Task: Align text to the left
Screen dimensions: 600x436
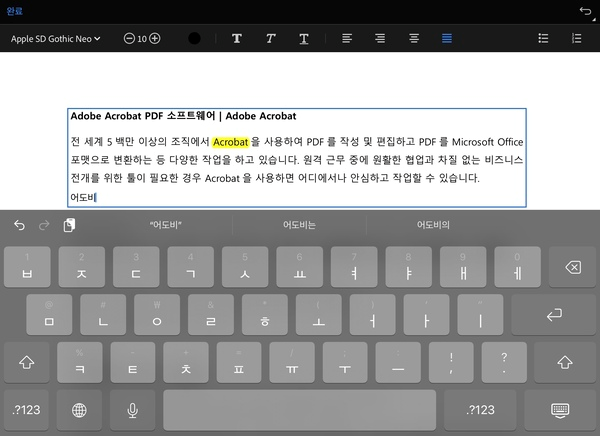Action: [347, 38]
